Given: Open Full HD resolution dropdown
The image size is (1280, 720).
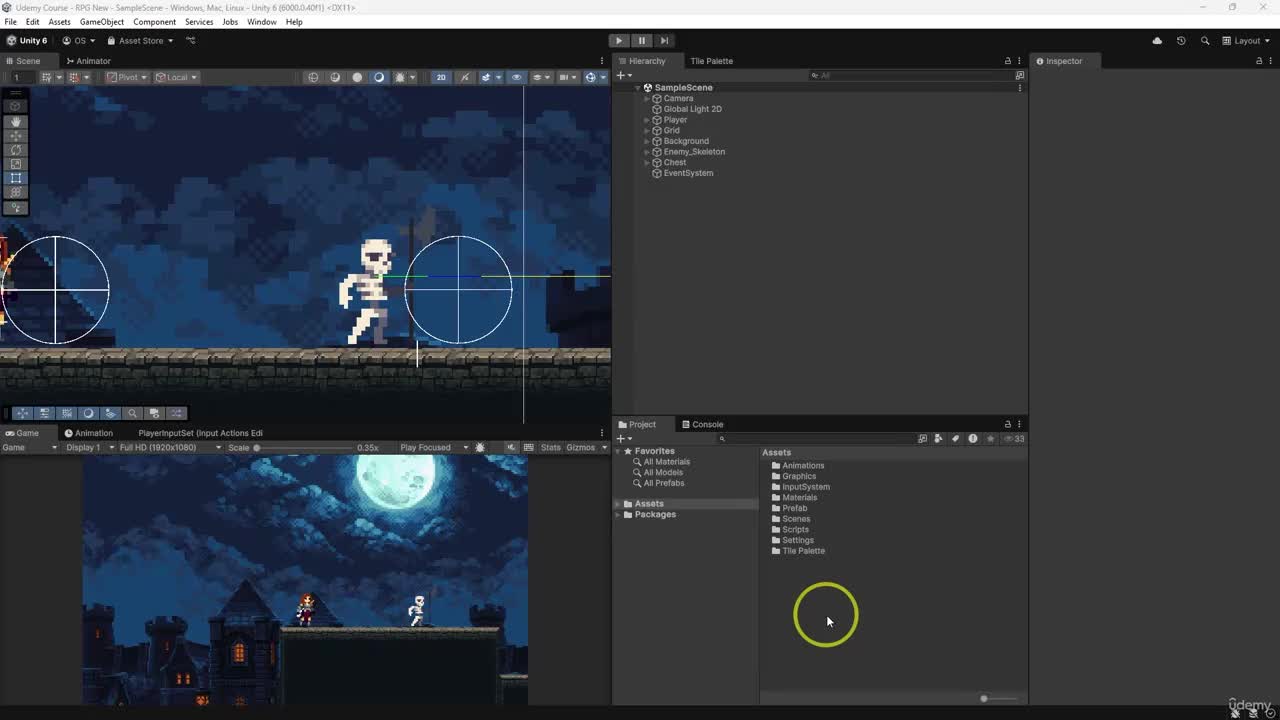Looking at the screenshot, I should 170,447.
